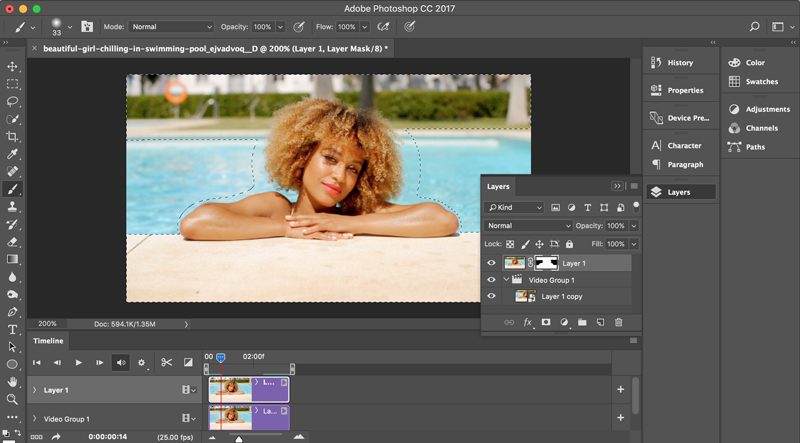Select the Rectangular Marquee tool

[x=12, y=84]
